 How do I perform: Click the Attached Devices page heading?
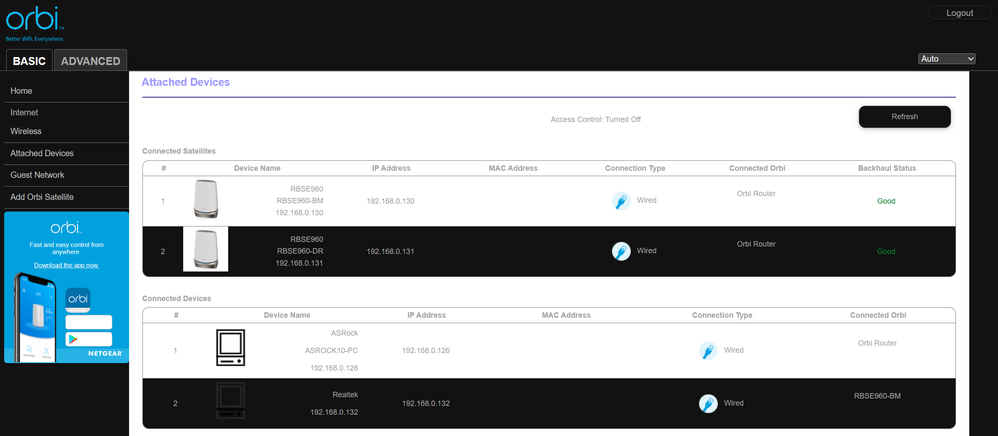[185, 82]
